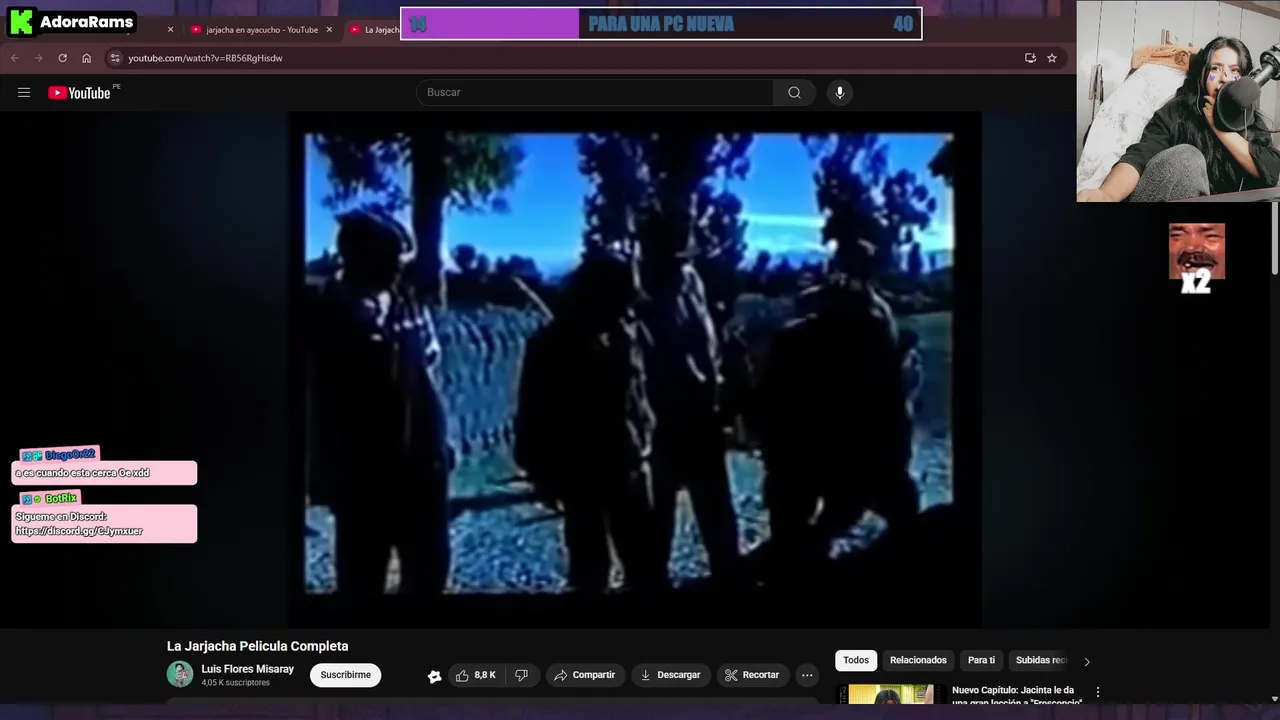Select the Subidas recientes filter chip
The image size is (1280, 720).
(x=1041, y=660)
